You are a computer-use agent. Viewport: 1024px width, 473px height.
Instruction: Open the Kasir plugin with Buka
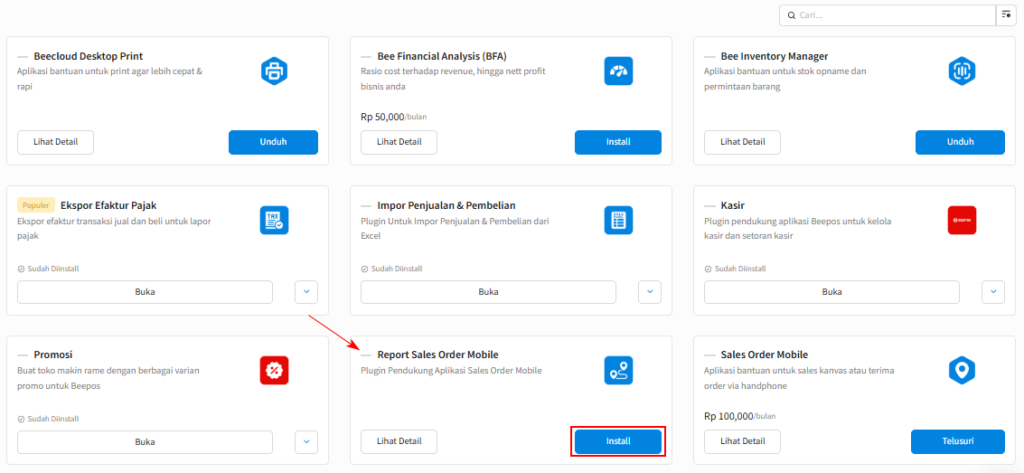(832, 292)
